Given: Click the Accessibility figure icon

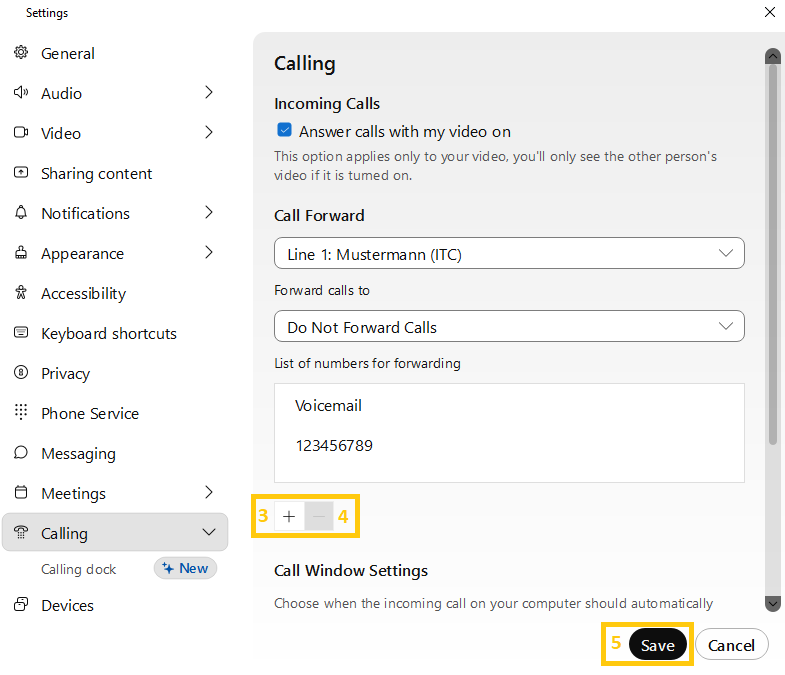Looking at the screenshot, I should 21,293.
